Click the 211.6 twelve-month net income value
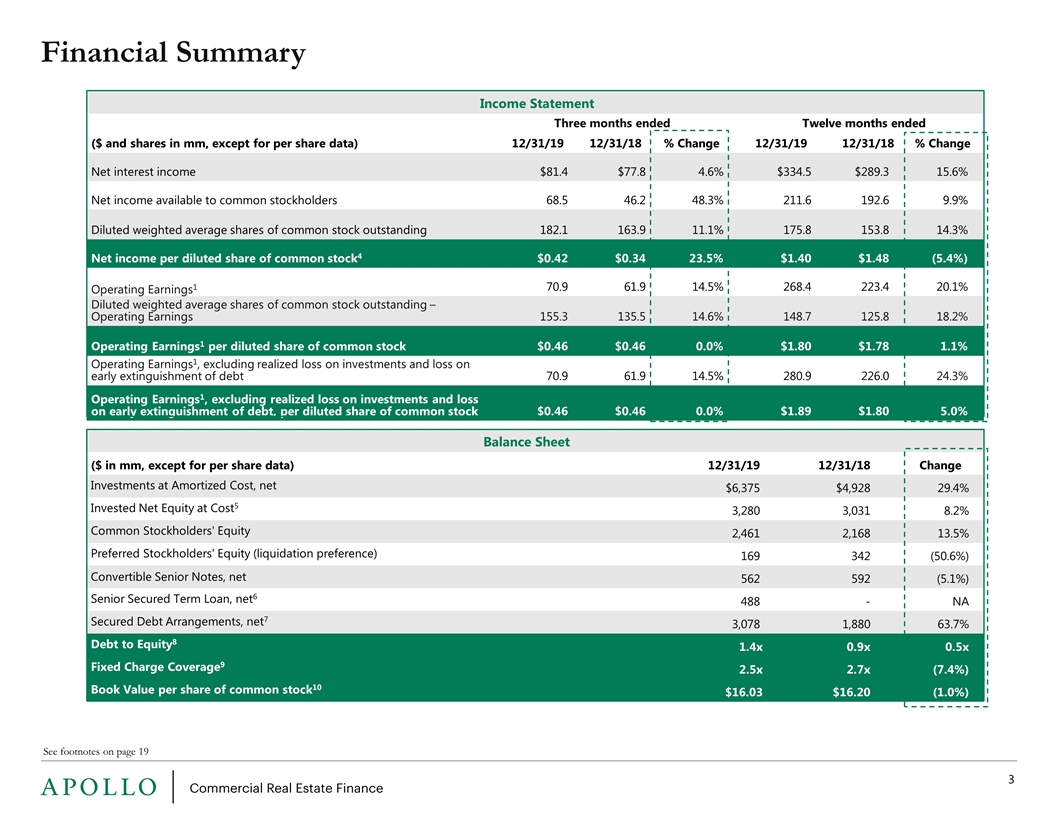1056x816 pixels. pos(797,201)
